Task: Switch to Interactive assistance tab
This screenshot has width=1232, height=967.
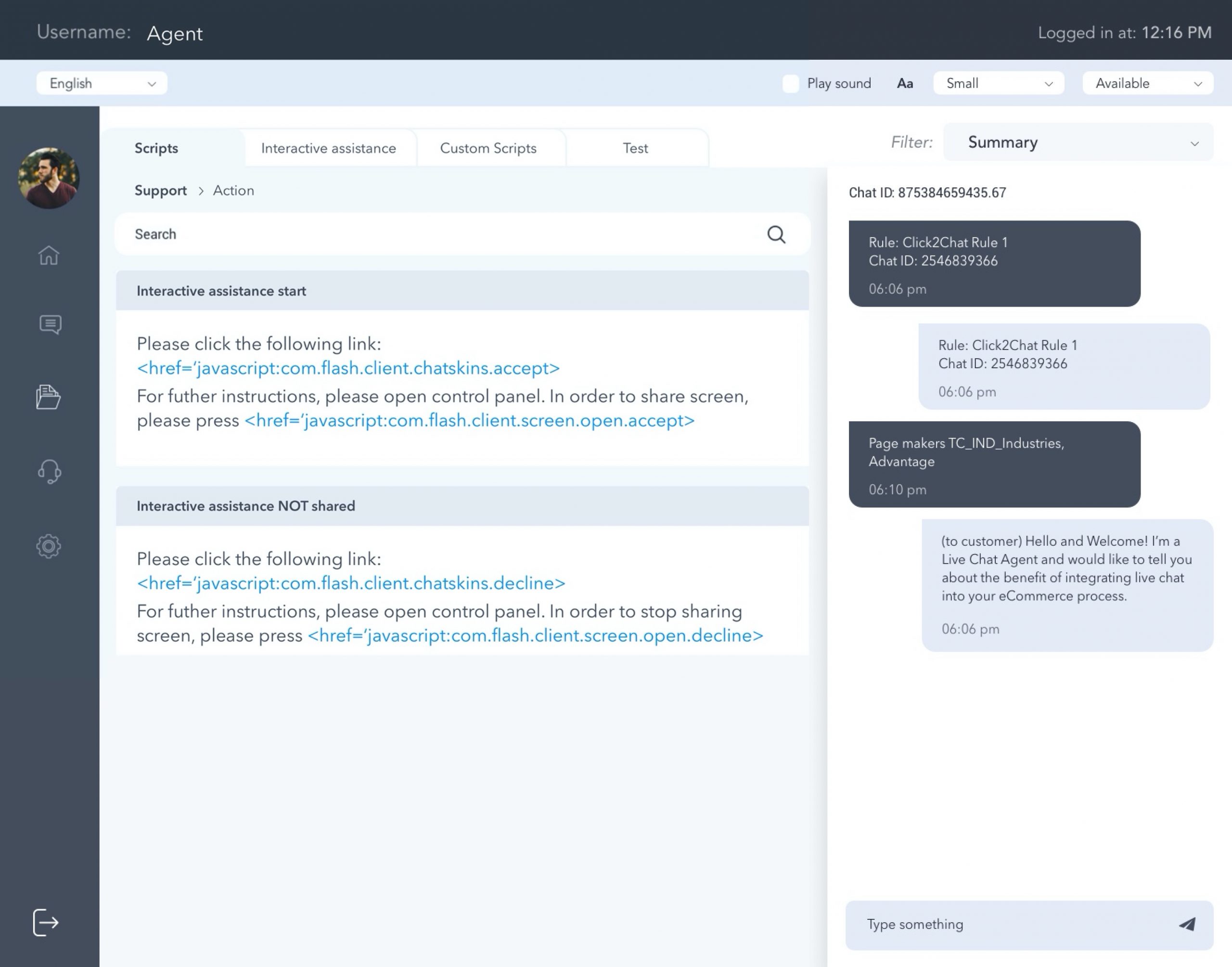Action: coord(328,148)
